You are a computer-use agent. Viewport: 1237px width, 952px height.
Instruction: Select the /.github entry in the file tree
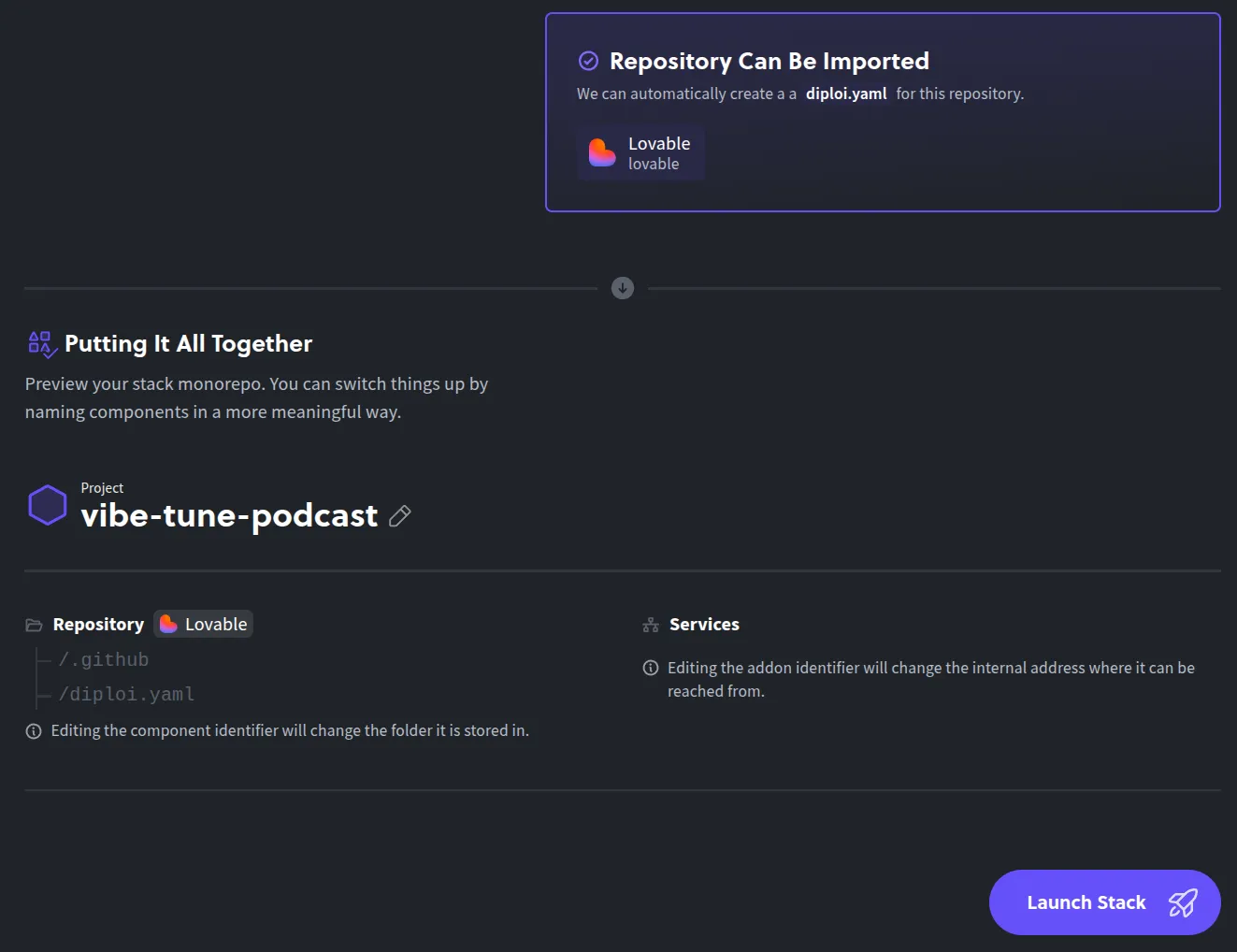(x=104, y=659)
